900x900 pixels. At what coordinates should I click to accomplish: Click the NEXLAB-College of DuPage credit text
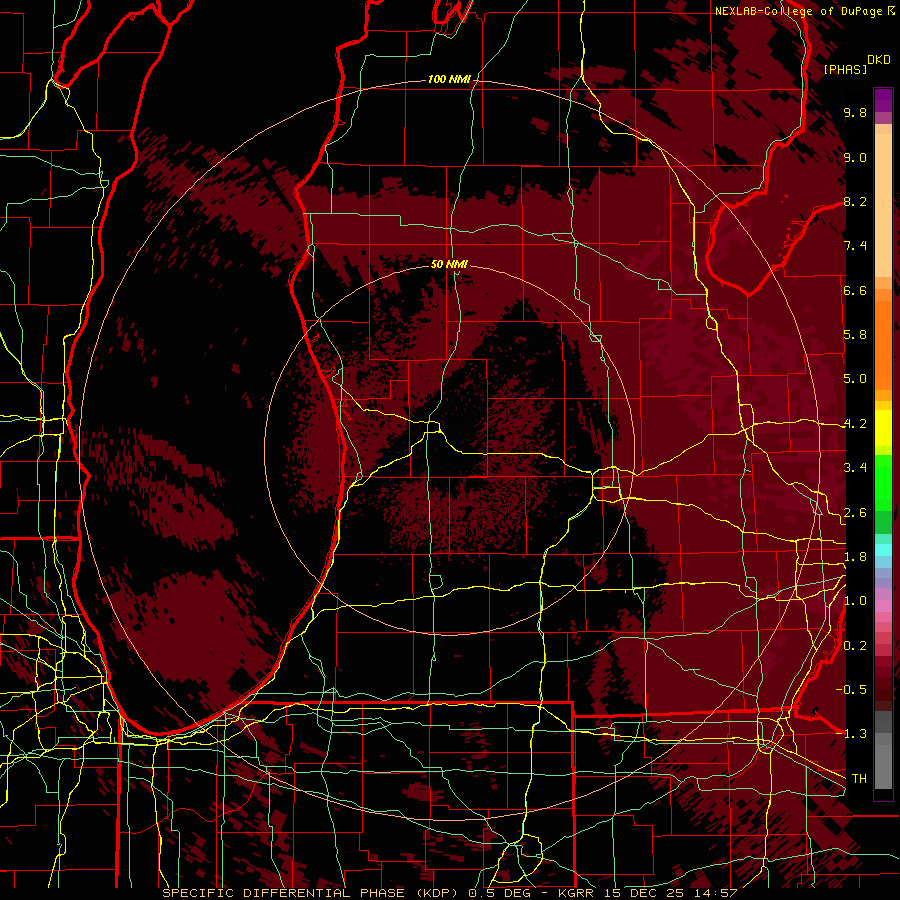pos(800,11)
